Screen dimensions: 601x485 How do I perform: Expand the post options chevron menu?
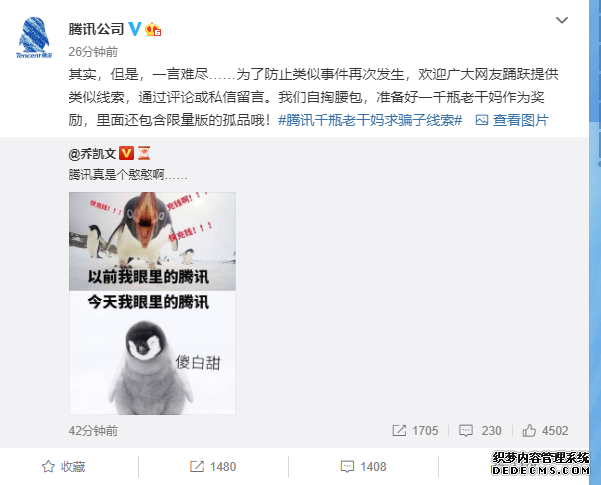(x=562, y=20)
